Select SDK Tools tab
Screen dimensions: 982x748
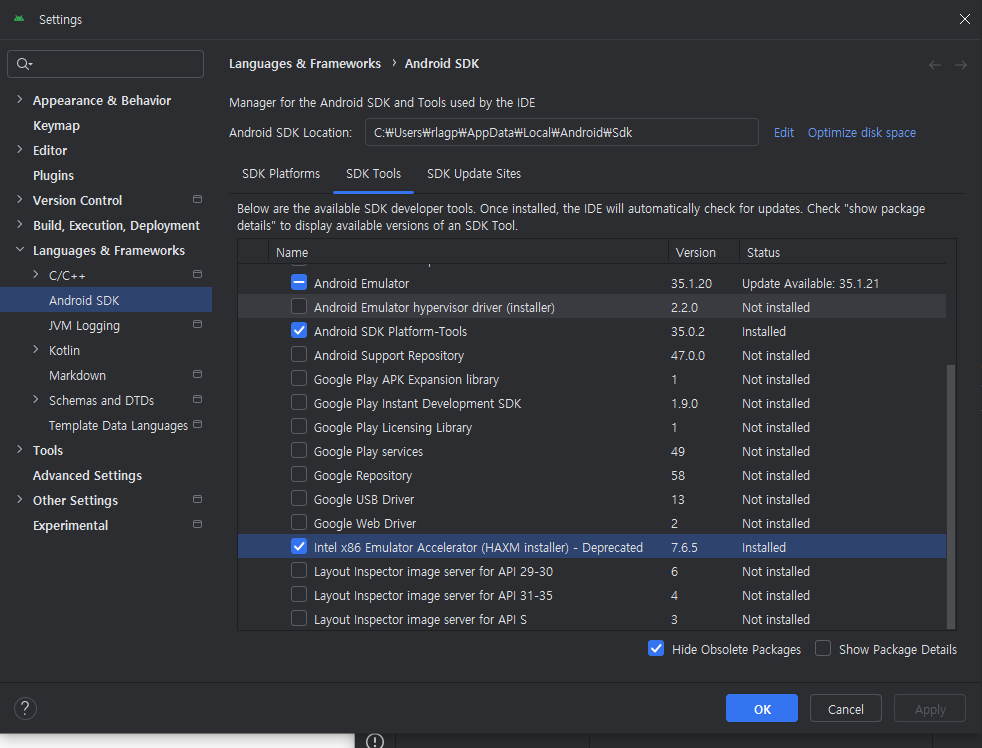[373, 174]
